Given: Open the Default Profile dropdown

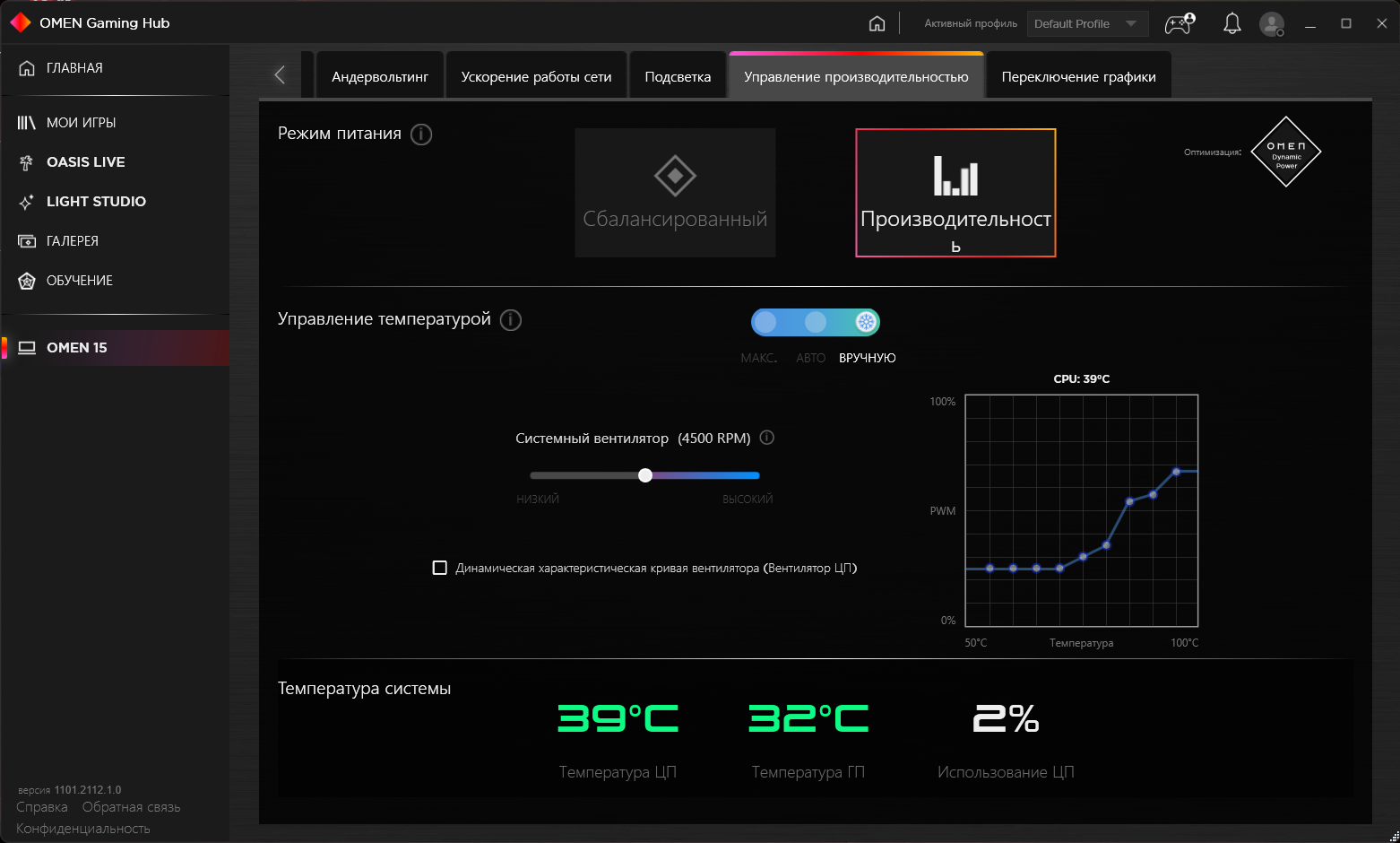Looking at the screenshot, I should [x=1088, y=24].
